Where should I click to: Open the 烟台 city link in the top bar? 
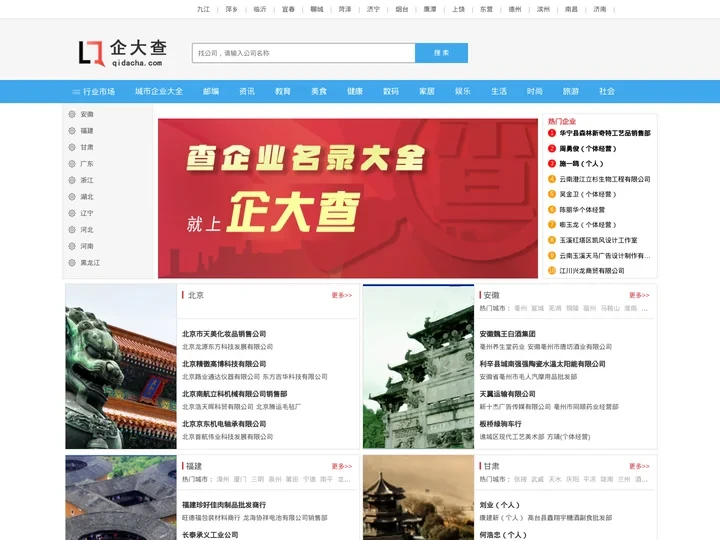(402, 9)
